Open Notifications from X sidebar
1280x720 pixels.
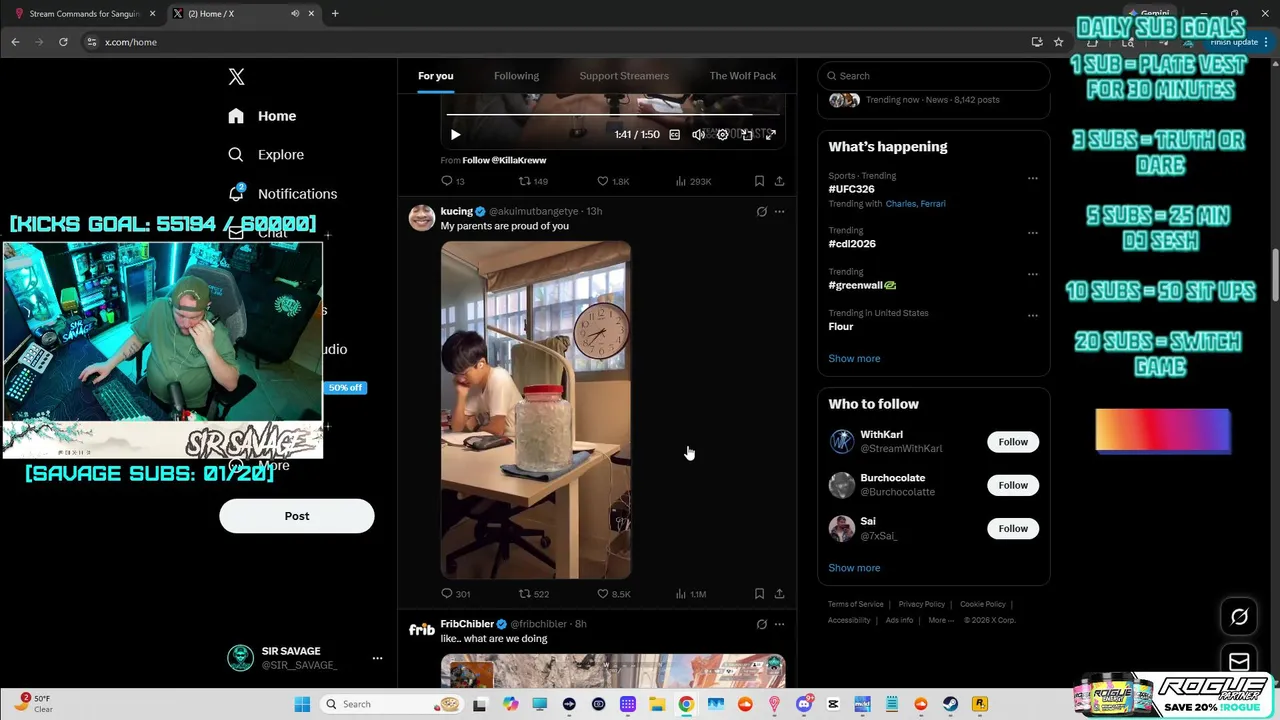click(x=282, y=194)
